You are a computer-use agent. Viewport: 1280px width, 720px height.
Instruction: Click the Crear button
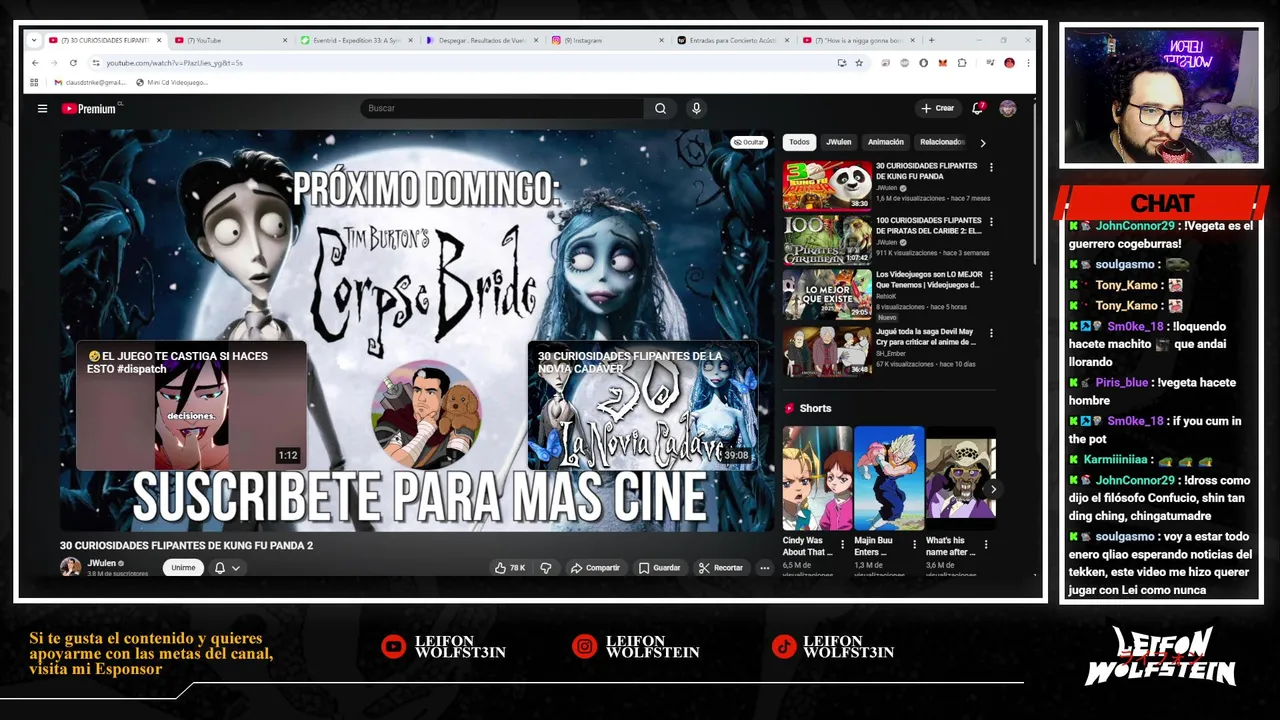click(x=938, y=108)
